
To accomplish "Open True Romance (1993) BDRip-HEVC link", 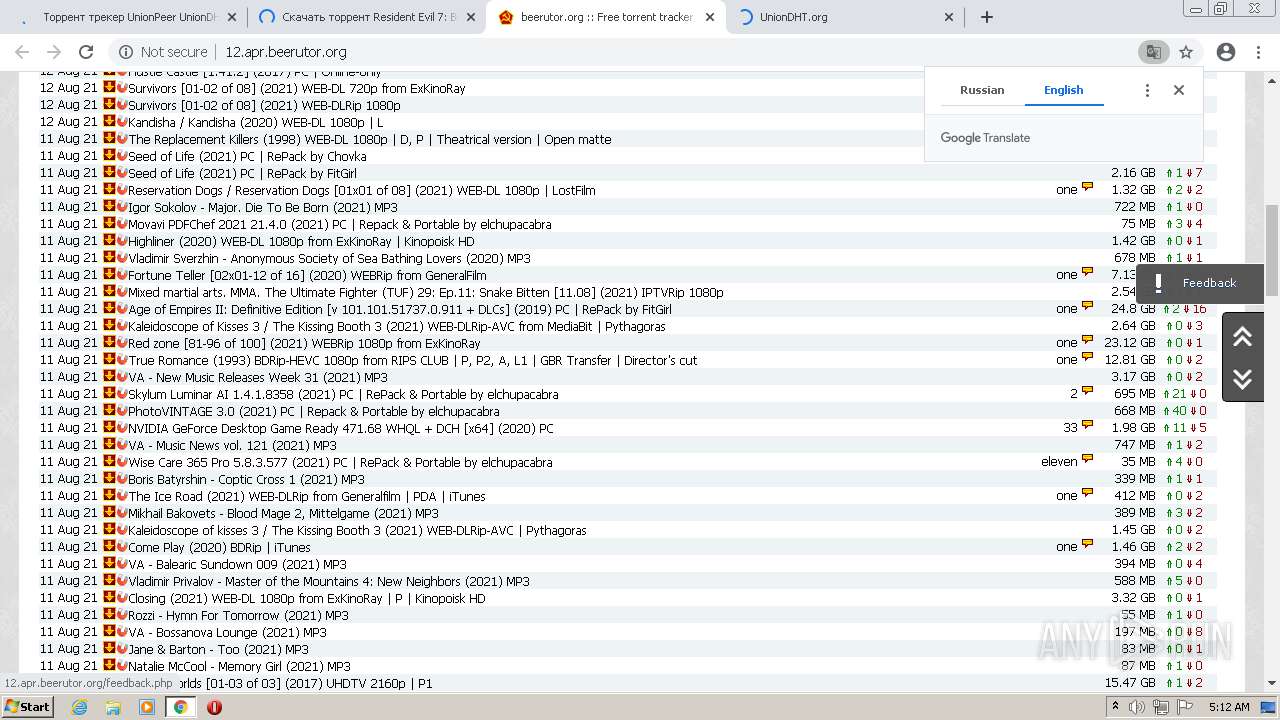I will 413,360.
